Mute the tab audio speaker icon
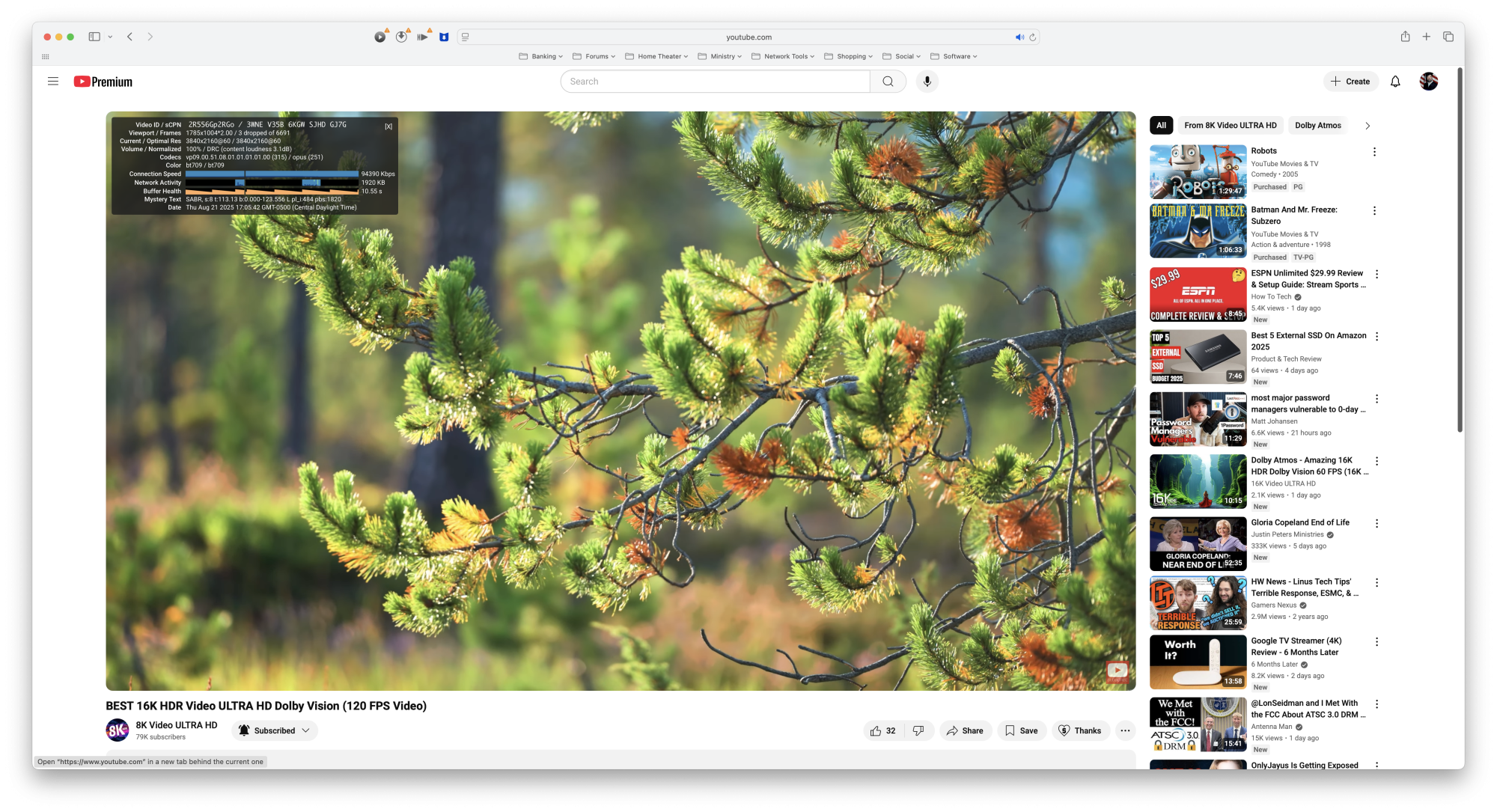This screenshot has width=1497, height=812. tap(1019, 37)
